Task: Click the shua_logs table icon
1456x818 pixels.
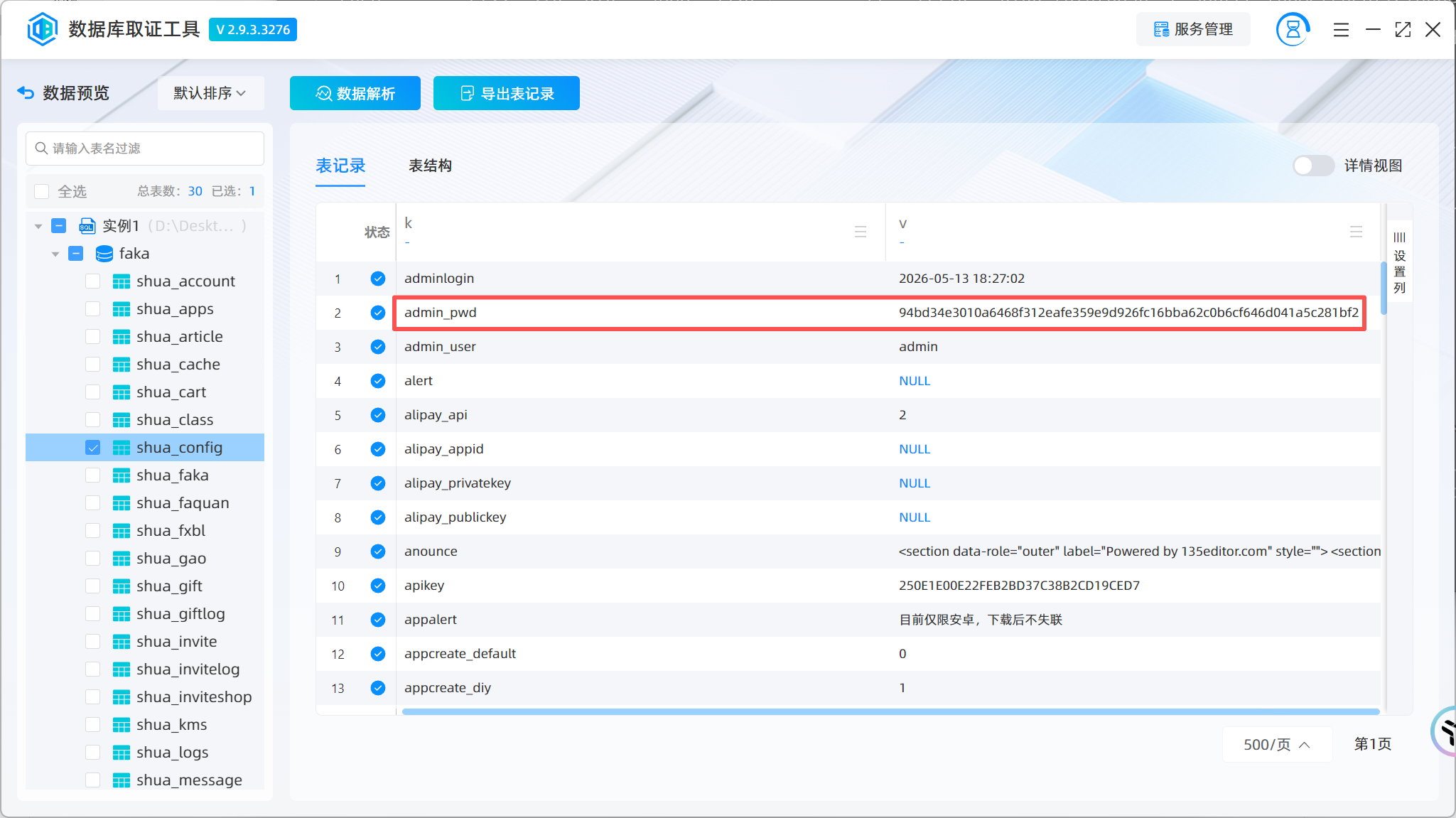Action: pos(122,753)
